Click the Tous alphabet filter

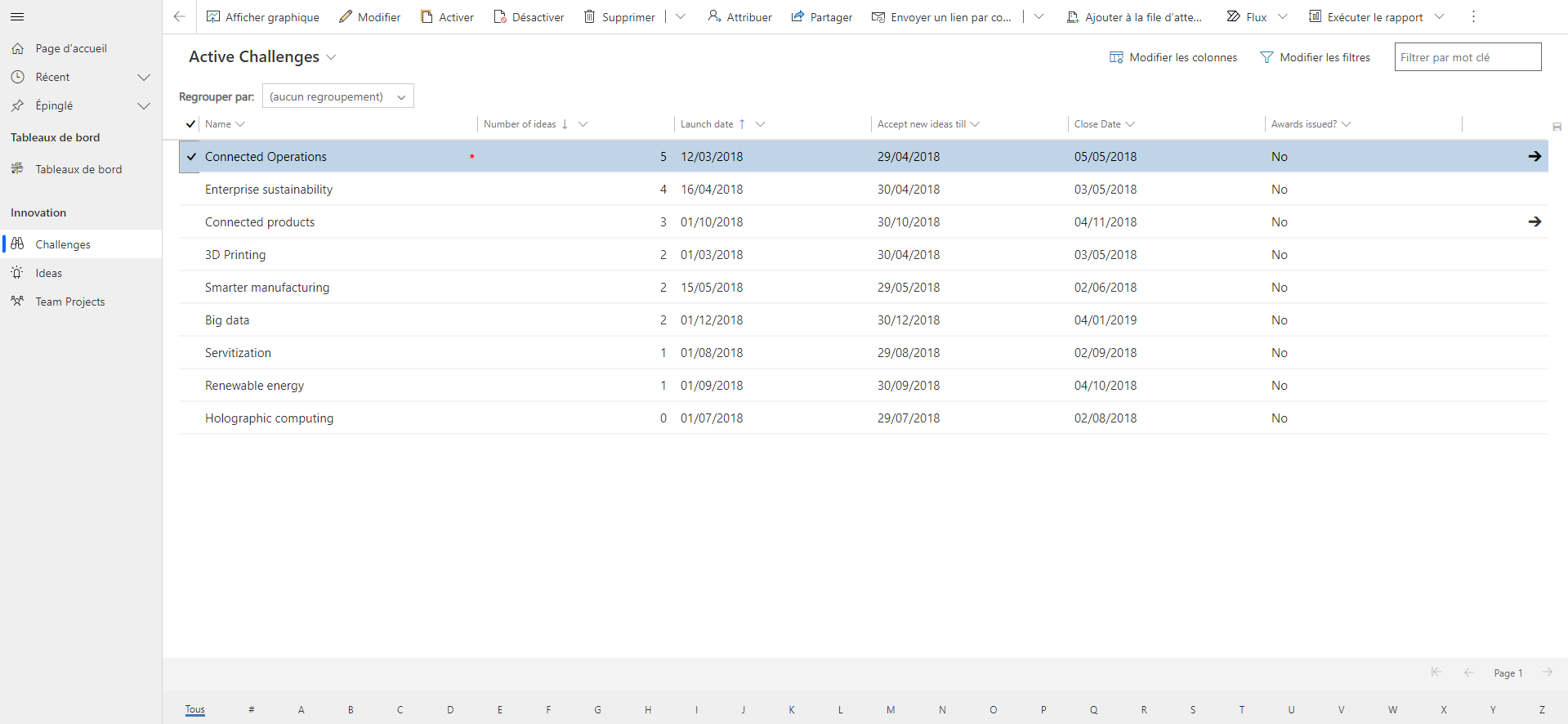click(x=194, y=709)
